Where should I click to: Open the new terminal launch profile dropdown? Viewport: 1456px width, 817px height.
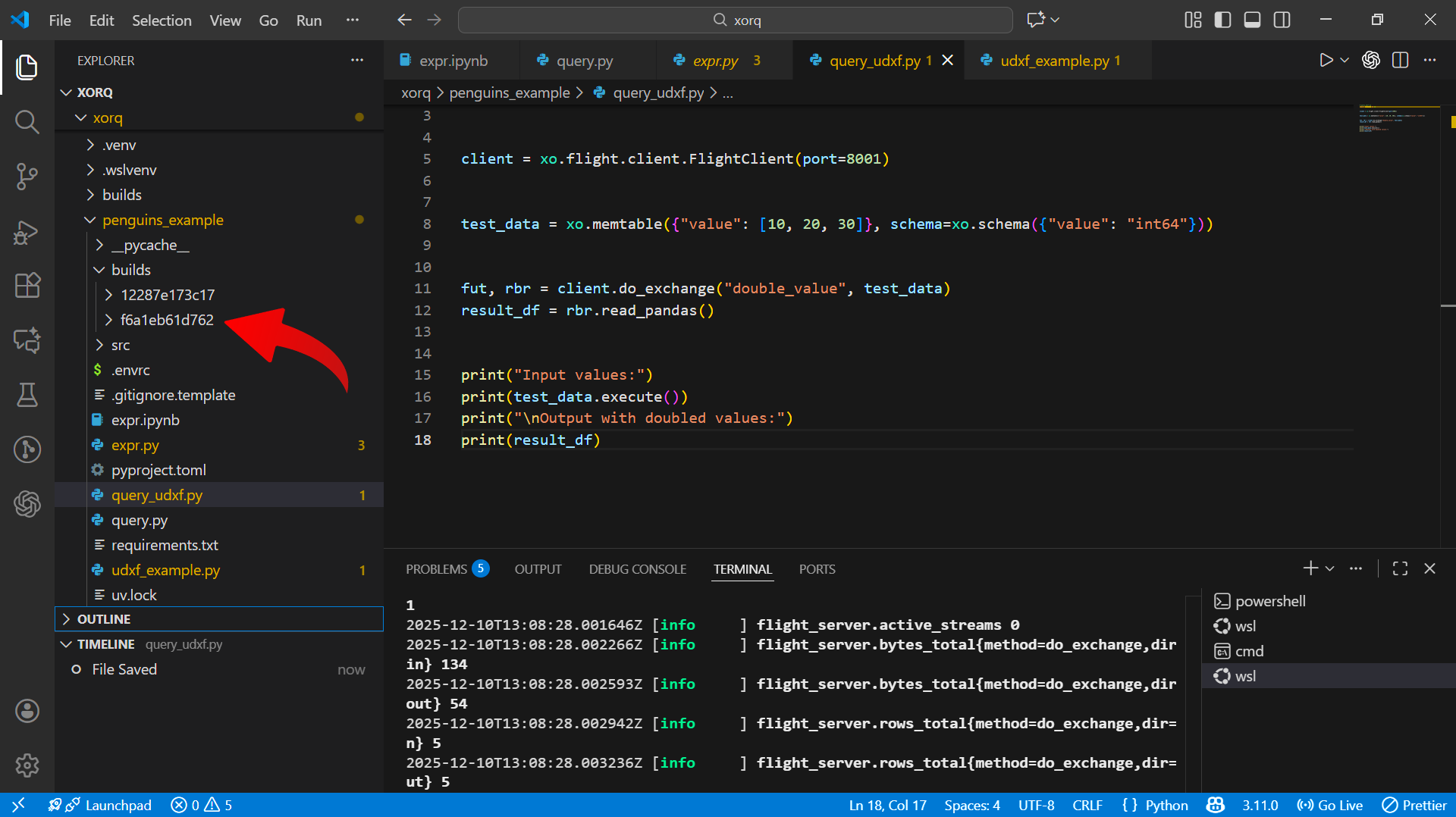[x=1330, y=568]
